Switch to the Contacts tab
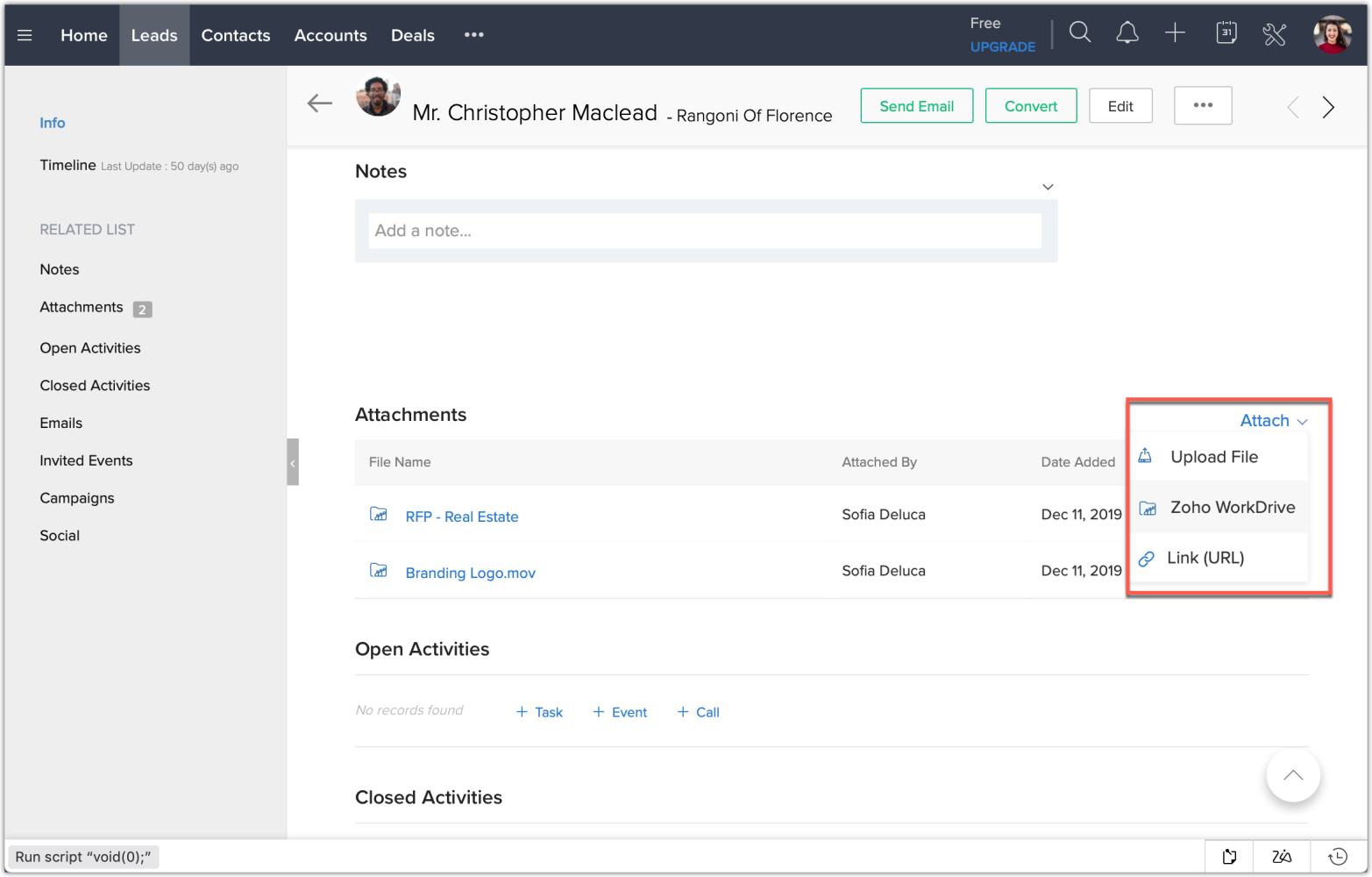Viewport: 1372px width, 877px height. pos(235,35)
